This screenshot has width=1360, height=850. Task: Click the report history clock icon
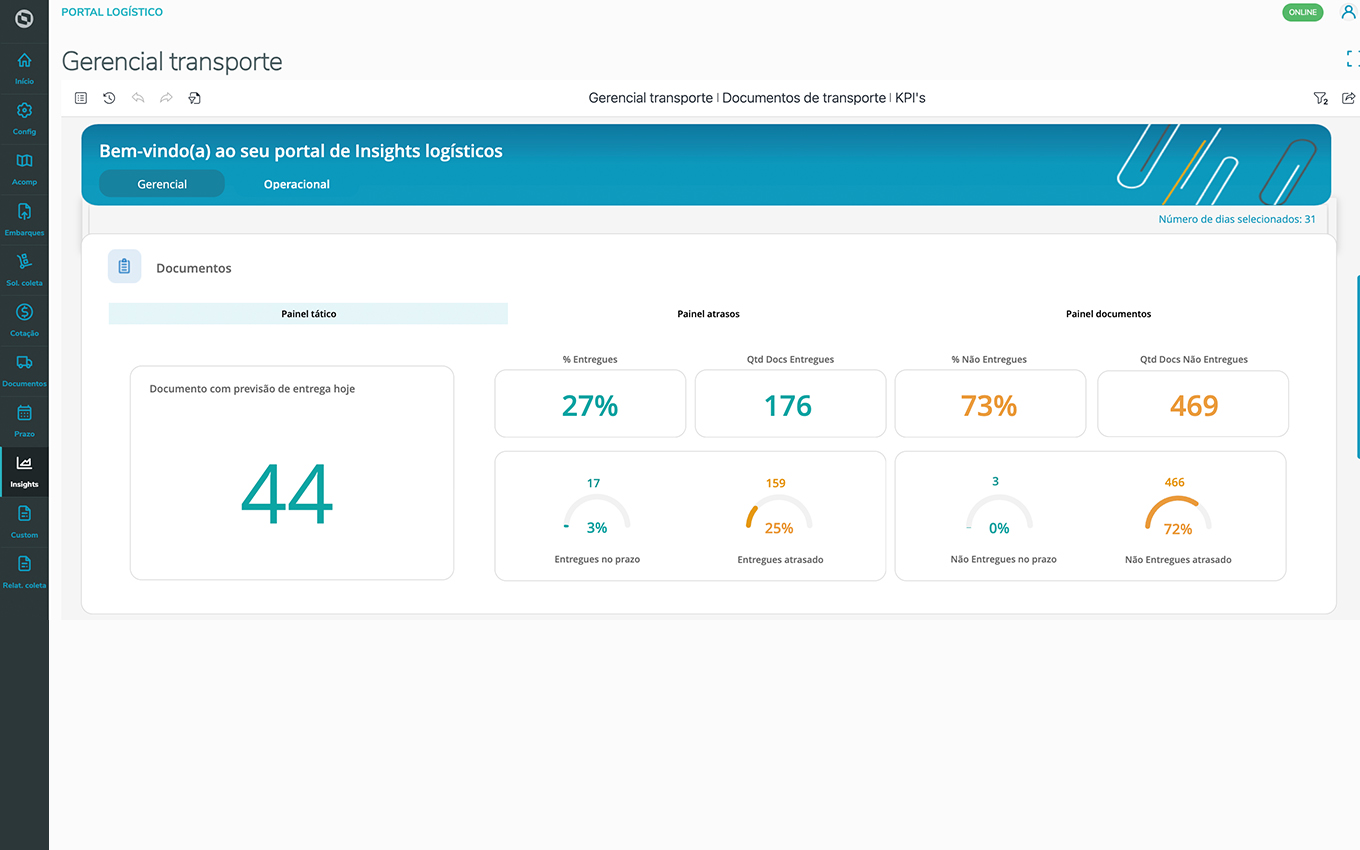click(109, 98)
